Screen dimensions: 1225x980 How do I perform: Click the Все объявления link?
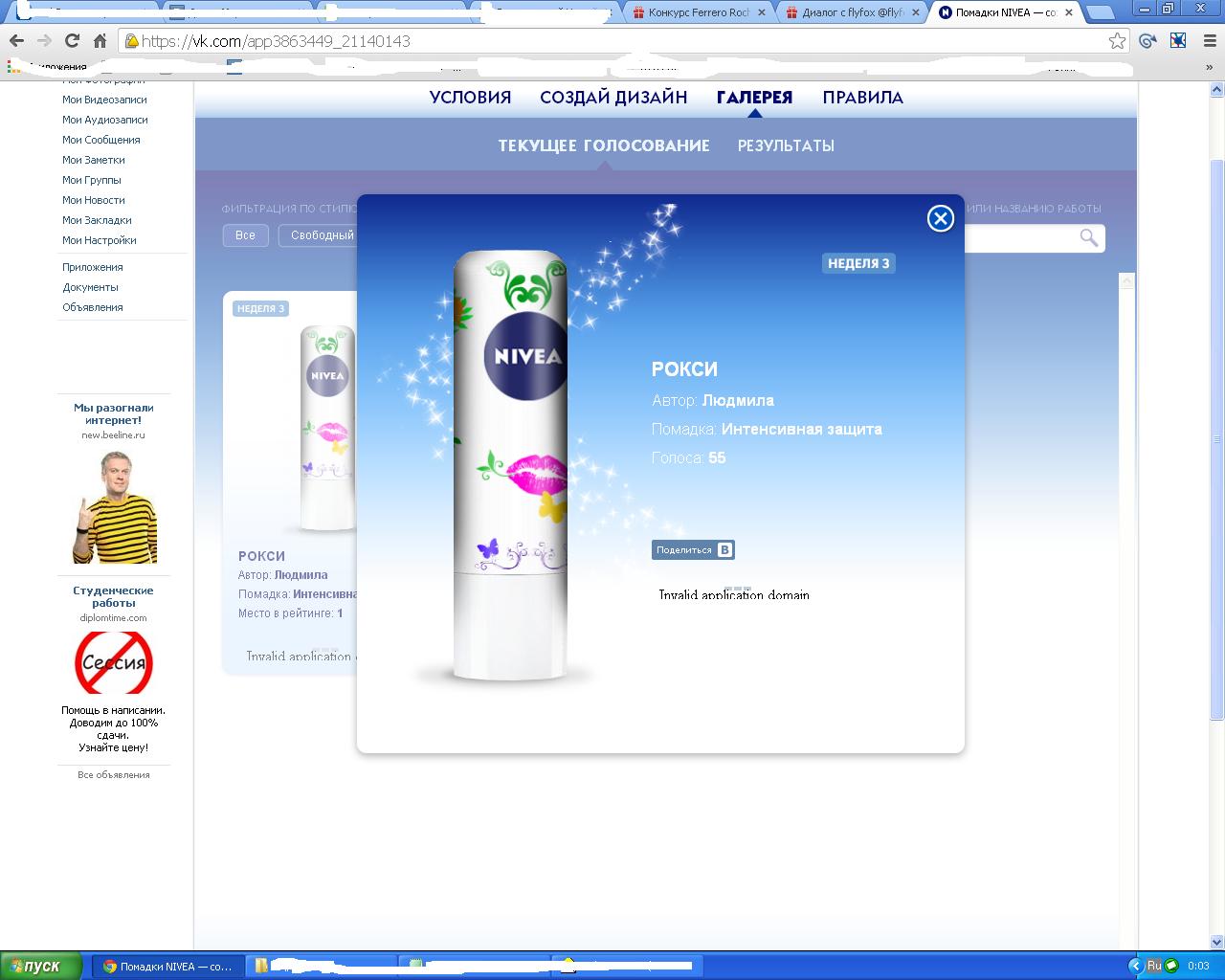pos(113,775)
